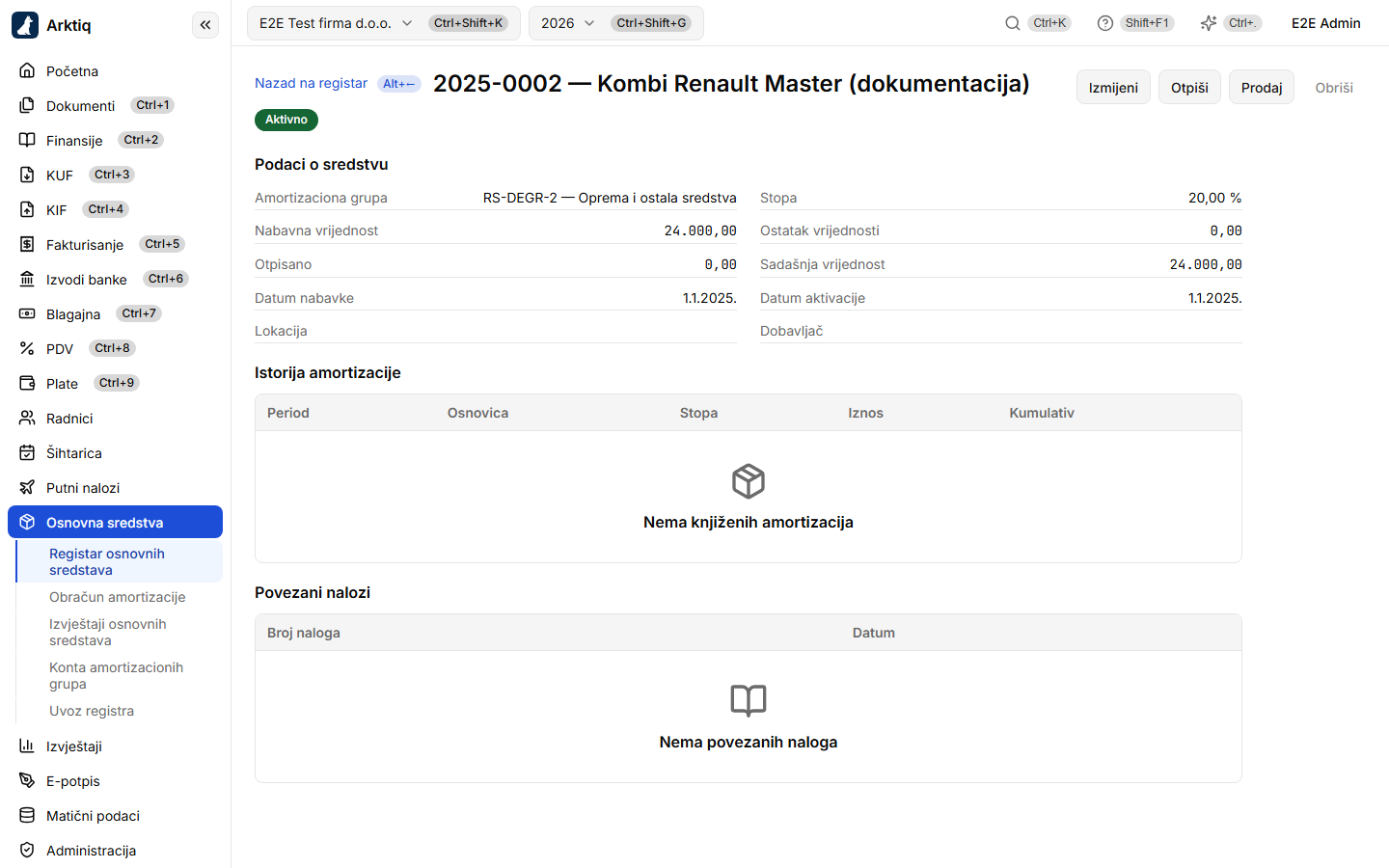Click the Dokumenti files icon
This screenshot has width=1389, height=868.
[x=27, y=106]
